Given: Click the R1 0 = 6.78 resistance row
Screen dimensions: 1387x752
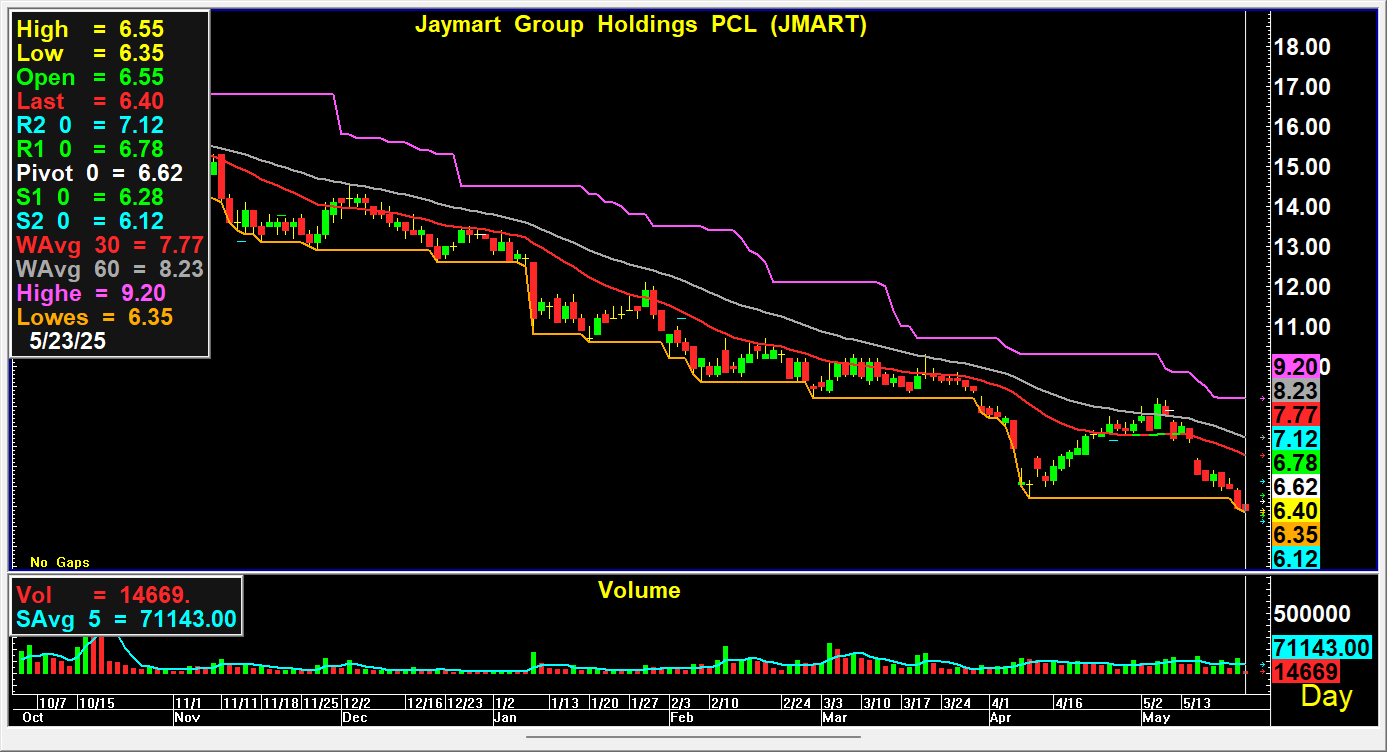Looking at the screenshot, I should (x=90, y=150).
